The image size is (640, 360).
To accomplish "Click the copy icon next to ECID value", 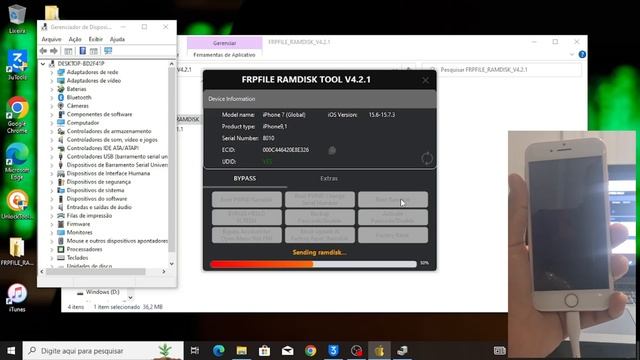I will (x=332, y=150).
